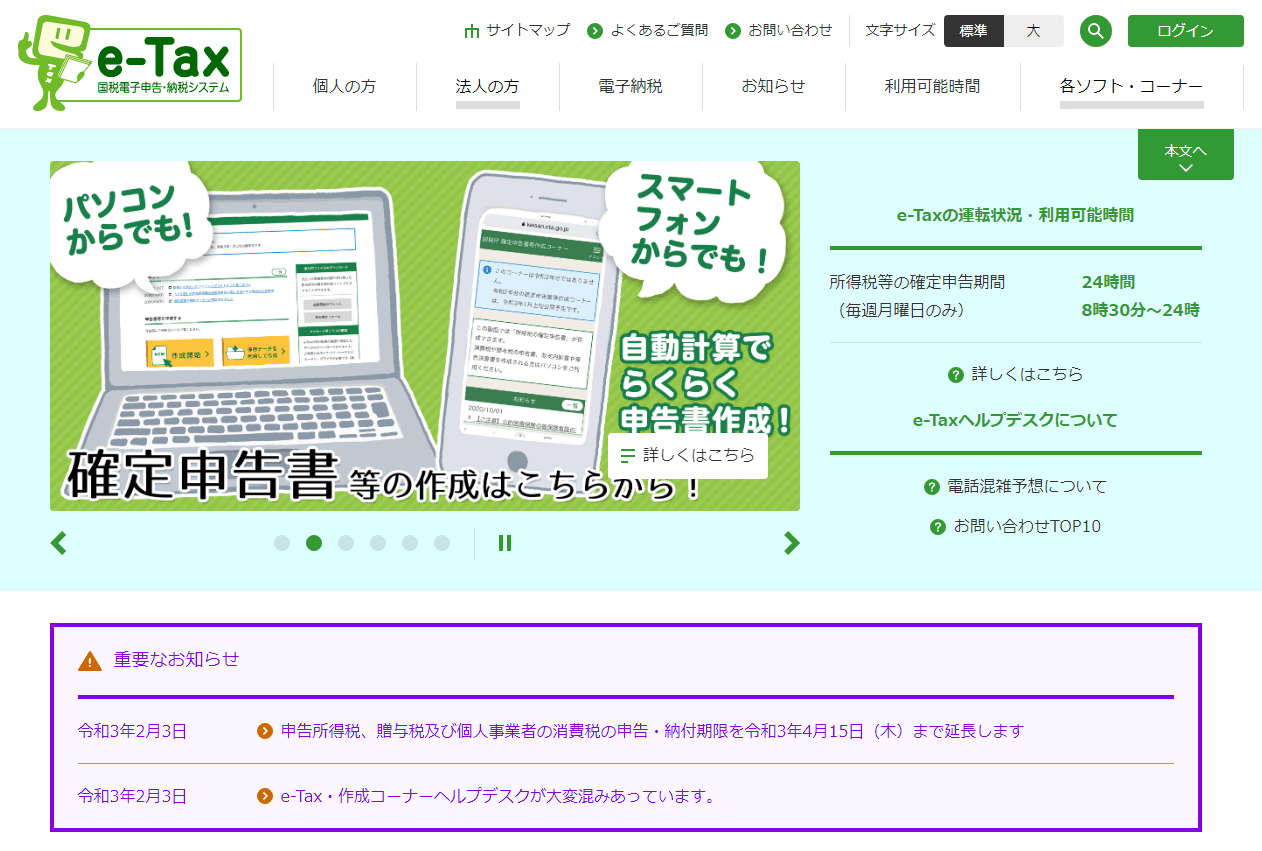1262x851 pixels.
Task: Select the last carousel dot indicator
Action: 442,543
